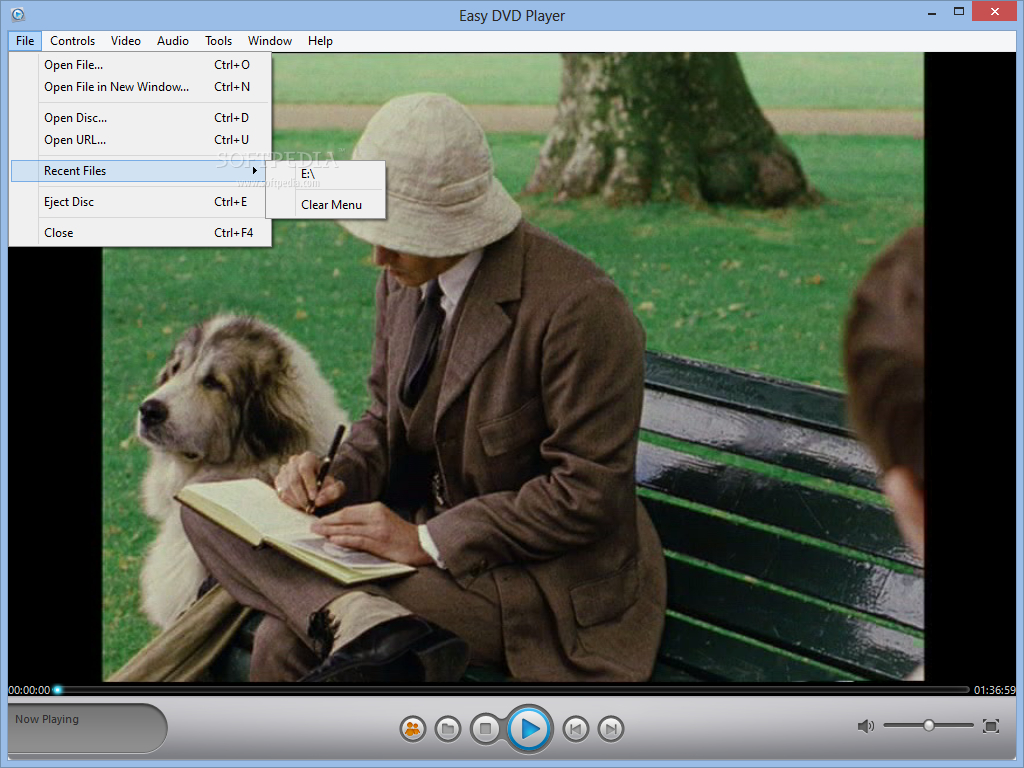The image size is (1024, 768).
Task: Click the orange snapshot icon button
Action: pyautogui.click(x=413, y=728)
